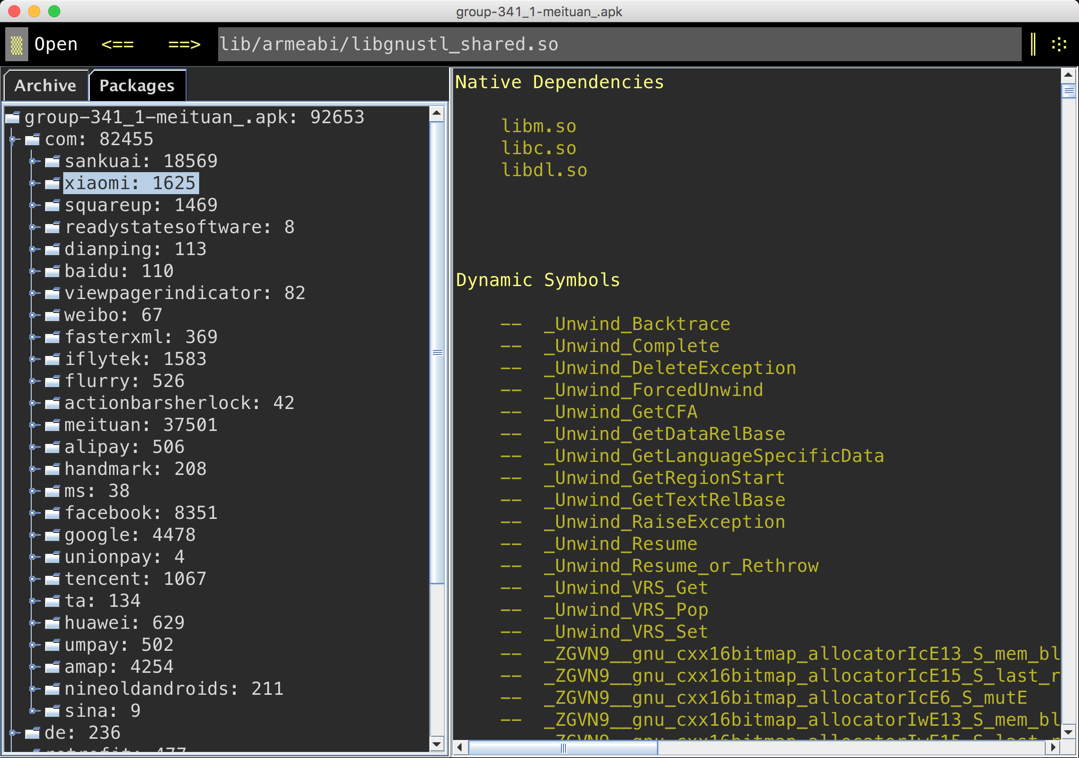Click the folder icon for unionpay
Viewport: 1079px width, 758px height.
[x=52, y=558]
